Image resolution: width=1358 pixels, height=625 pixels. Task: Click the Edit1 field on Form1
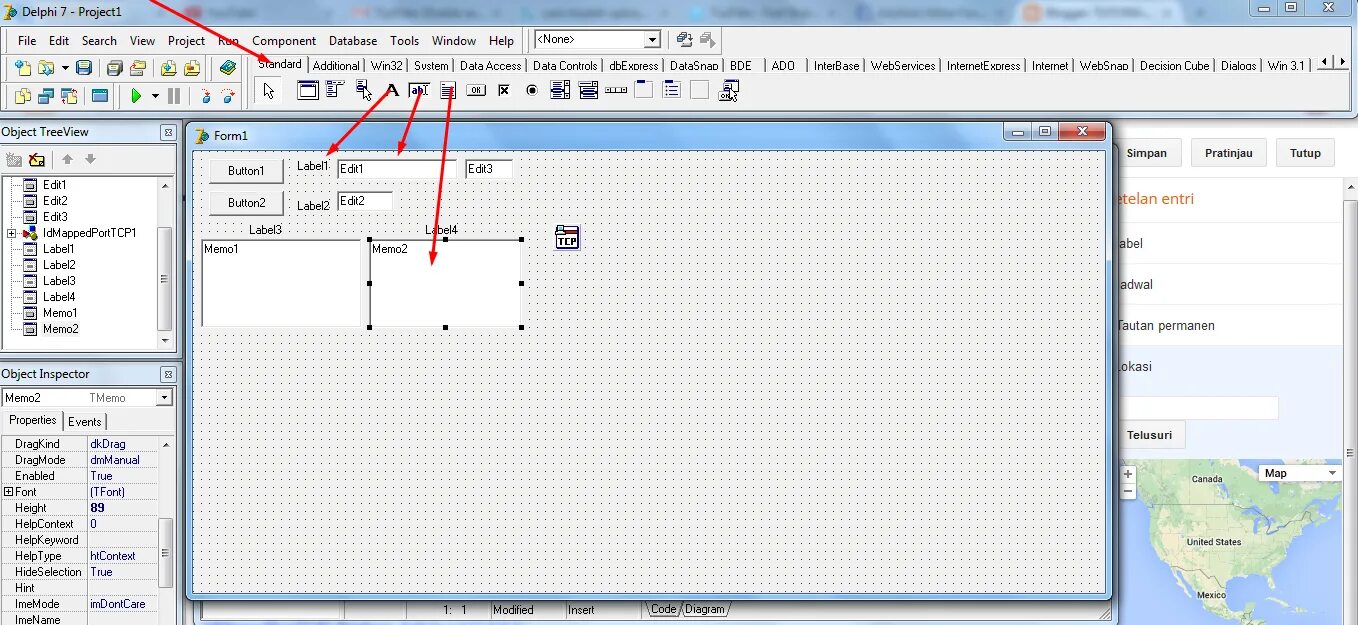point(397,169)
